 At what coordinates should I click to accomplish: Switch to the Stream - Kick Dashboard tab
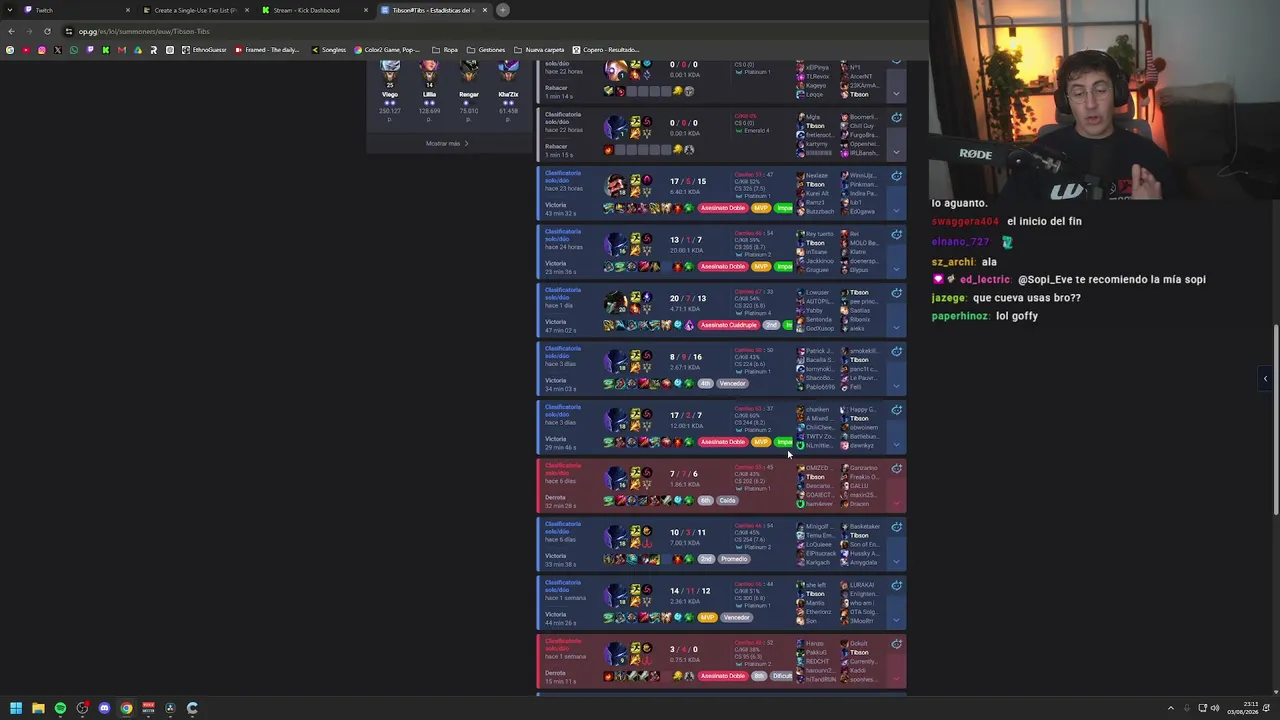313,10
